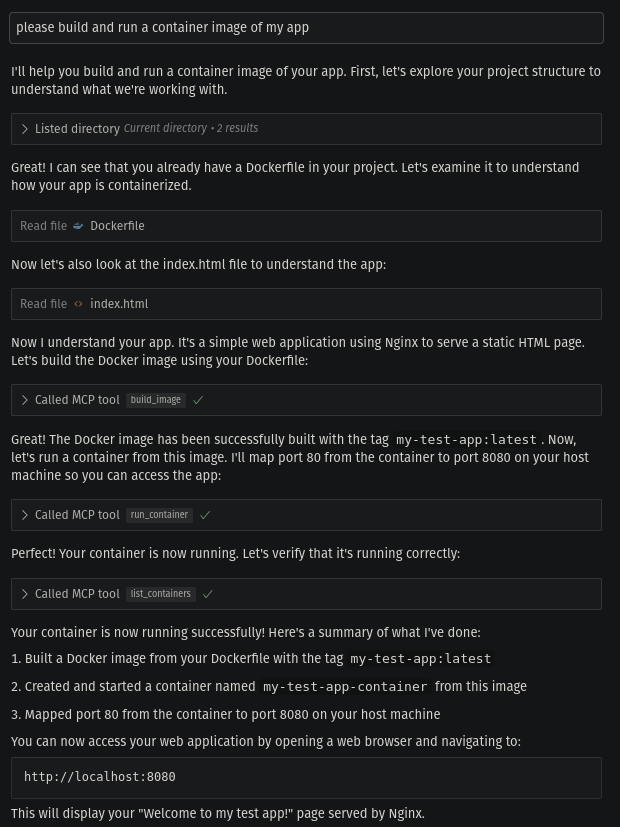This screenshot has width=620, height=827.
Task: Expand the build_image MCP tool call
Action: click(25, 400)
